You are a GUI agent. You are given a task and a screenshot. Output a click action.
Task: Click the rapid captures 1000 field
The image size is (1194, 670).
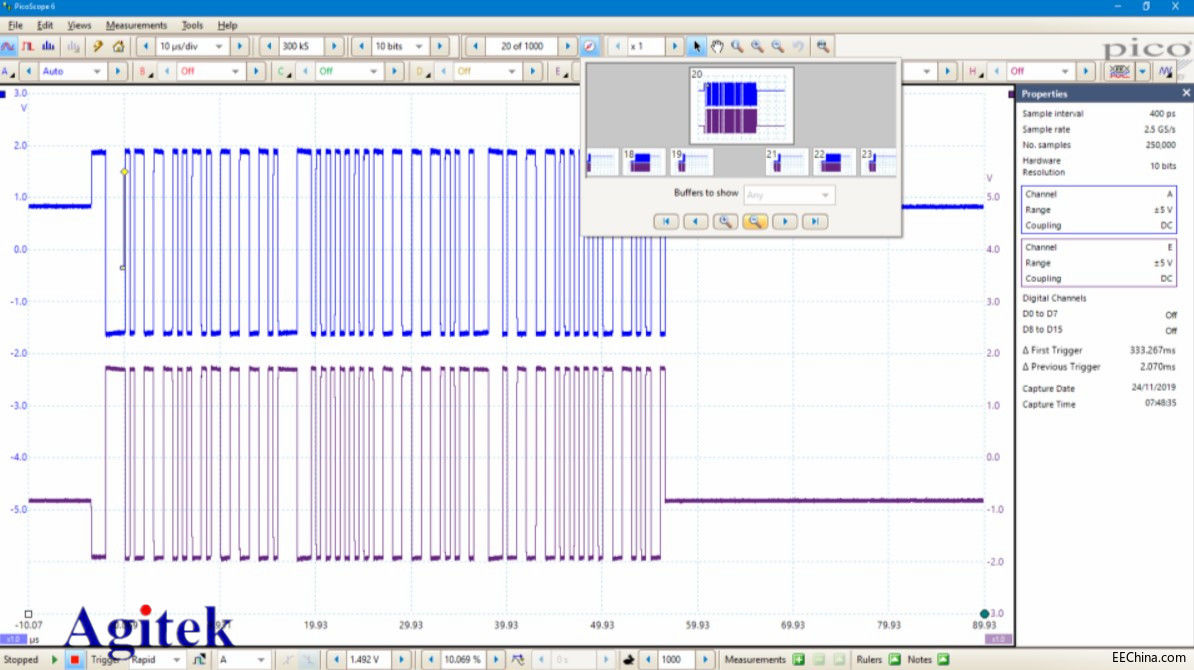coord(676,659)
